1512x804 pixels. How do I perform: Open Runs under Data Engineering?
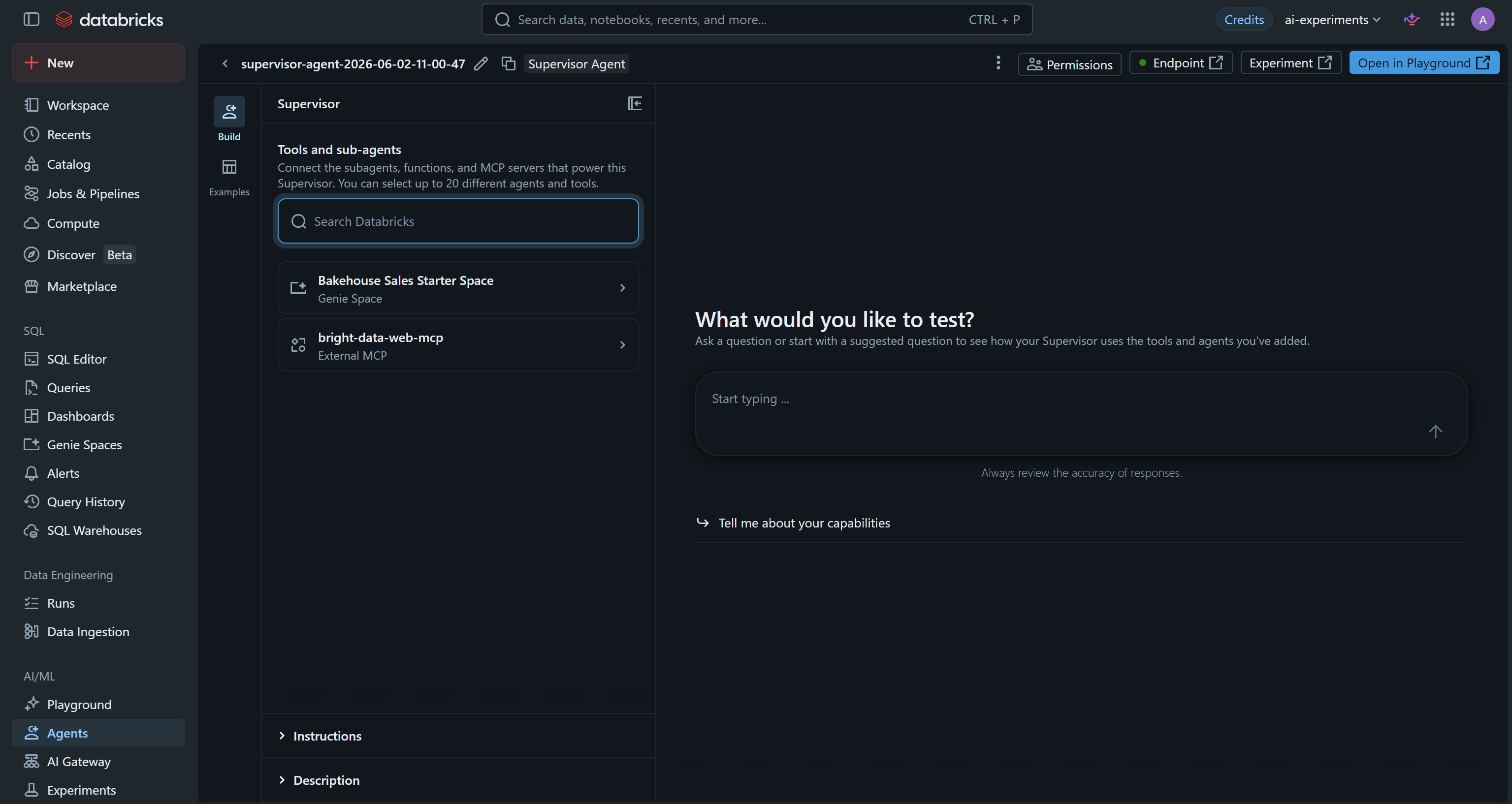[x=98, y=603]
